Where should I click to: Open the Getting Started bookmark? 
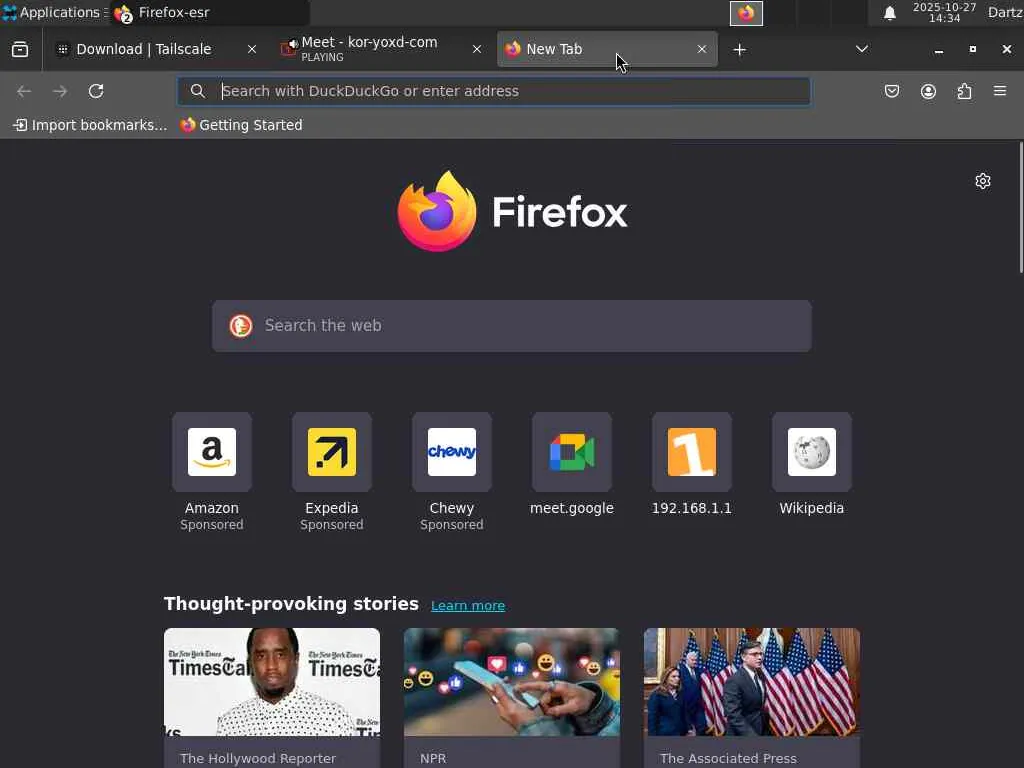tap(242, 125)
